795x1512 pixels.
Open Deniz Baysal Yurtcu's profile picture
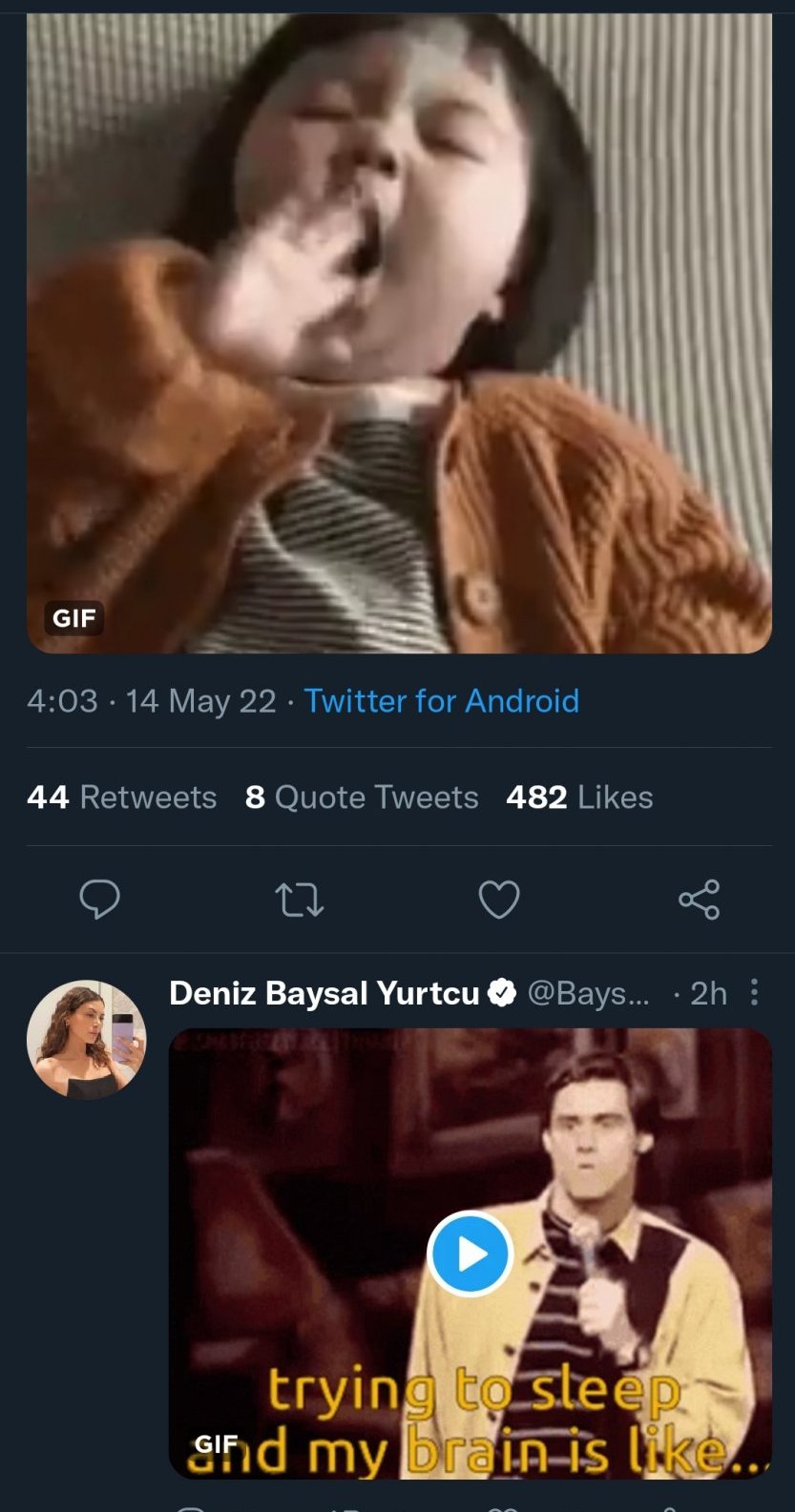pyautogui.click(x=86, y=1039)
